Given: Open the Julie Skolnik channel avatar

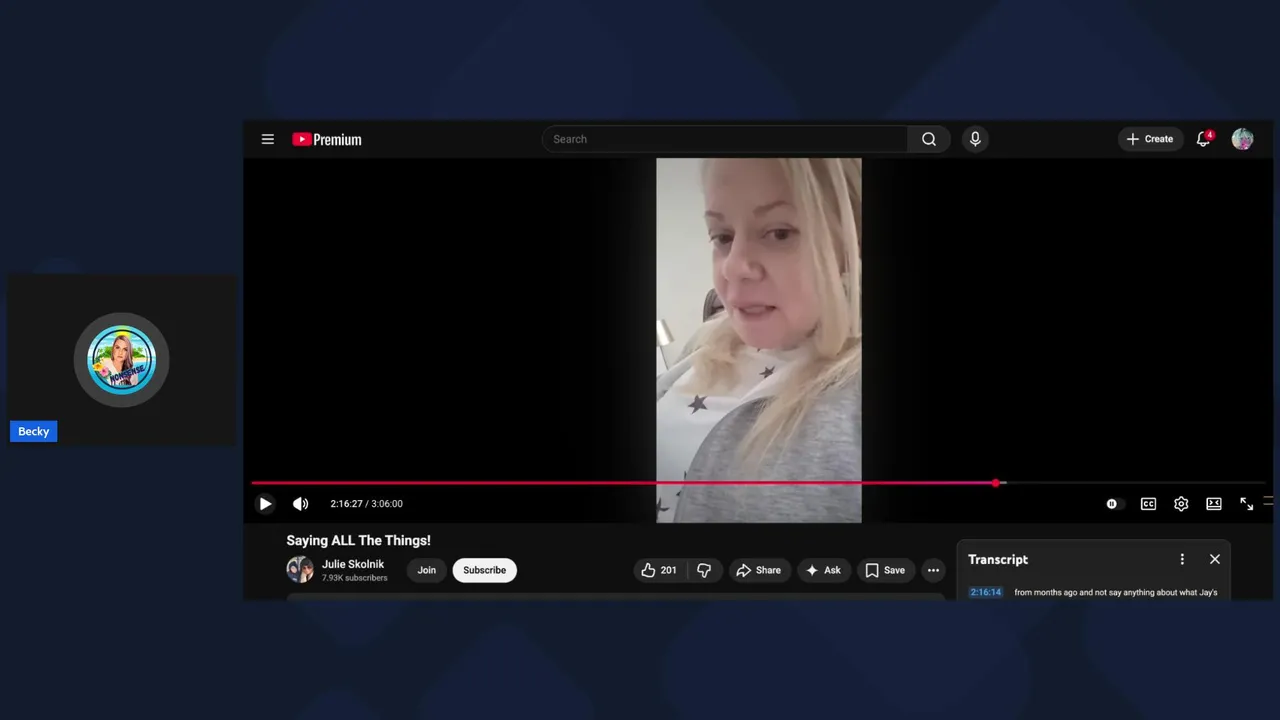Looking at the screenshot, I should click(300, 570).
